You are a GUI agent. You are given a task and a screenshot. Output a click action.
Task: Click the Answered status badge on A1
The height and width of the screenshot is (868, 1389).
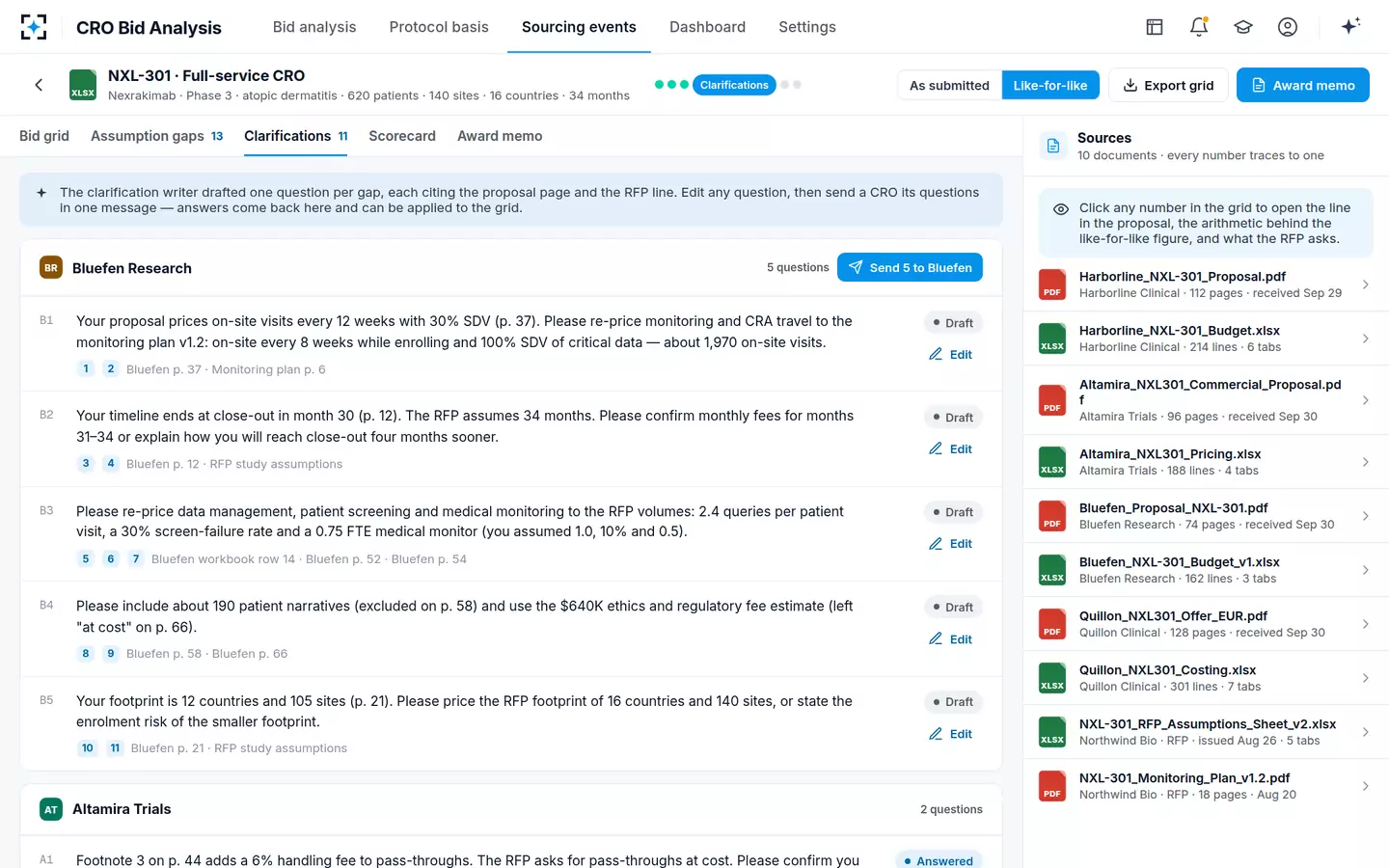tap(939, 861)
